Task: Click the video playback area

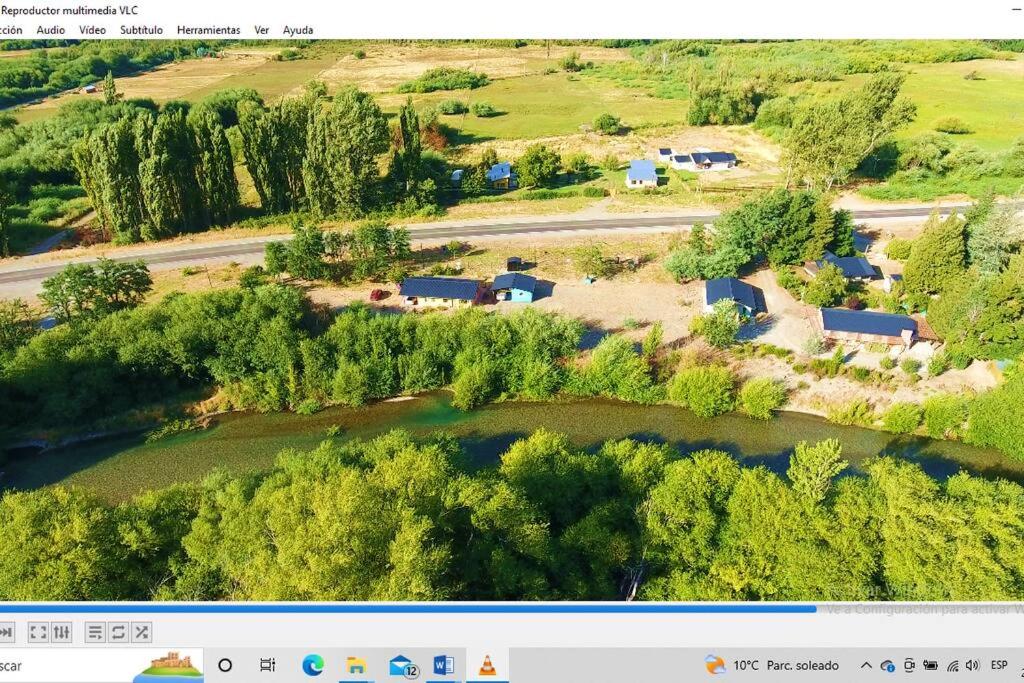Action: (x=512, y=320)
